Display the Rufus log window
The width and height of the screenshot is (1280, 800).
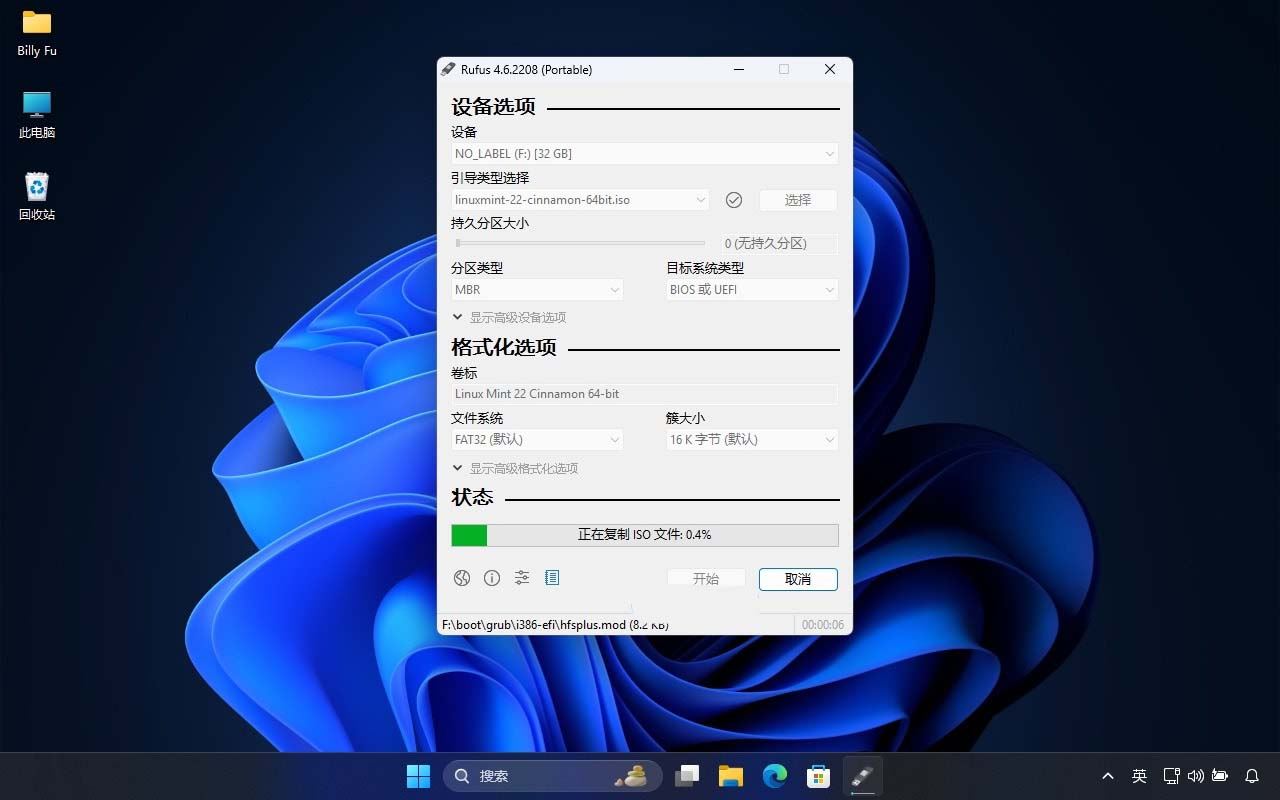(x=551, y=578)
